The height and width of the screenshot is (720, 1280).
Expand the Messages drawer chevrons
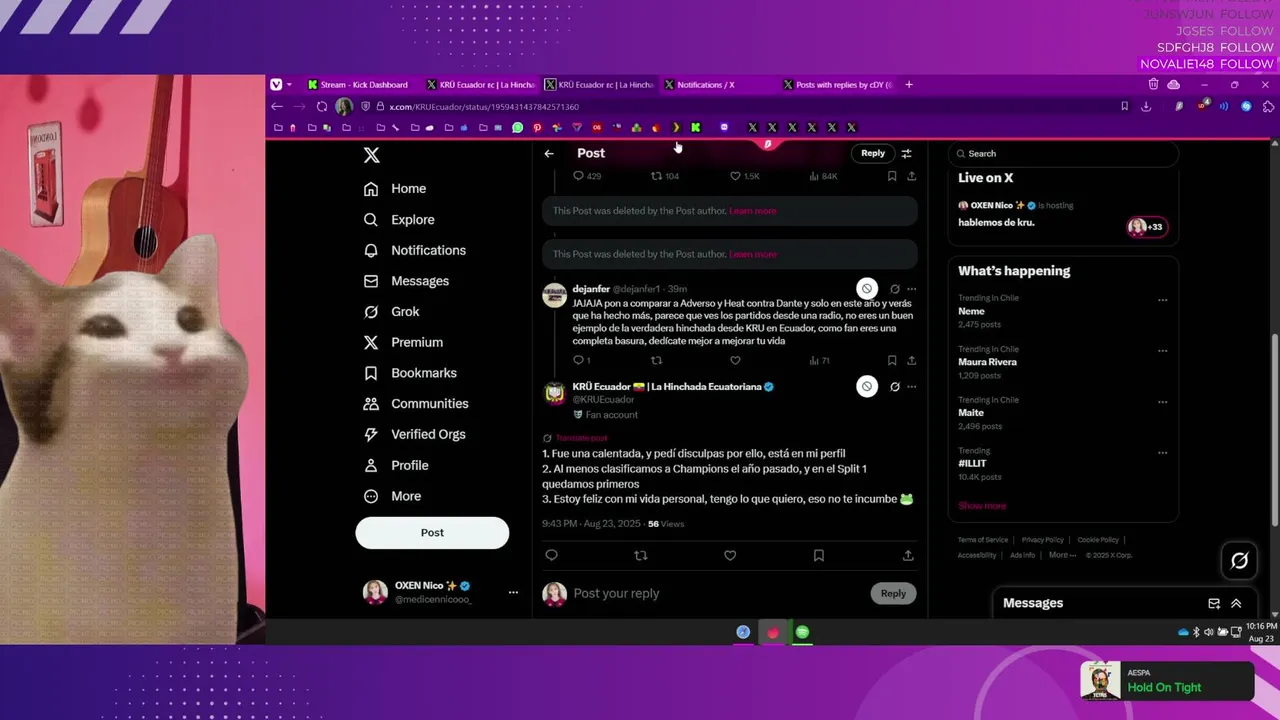(x=1236, y=603)
